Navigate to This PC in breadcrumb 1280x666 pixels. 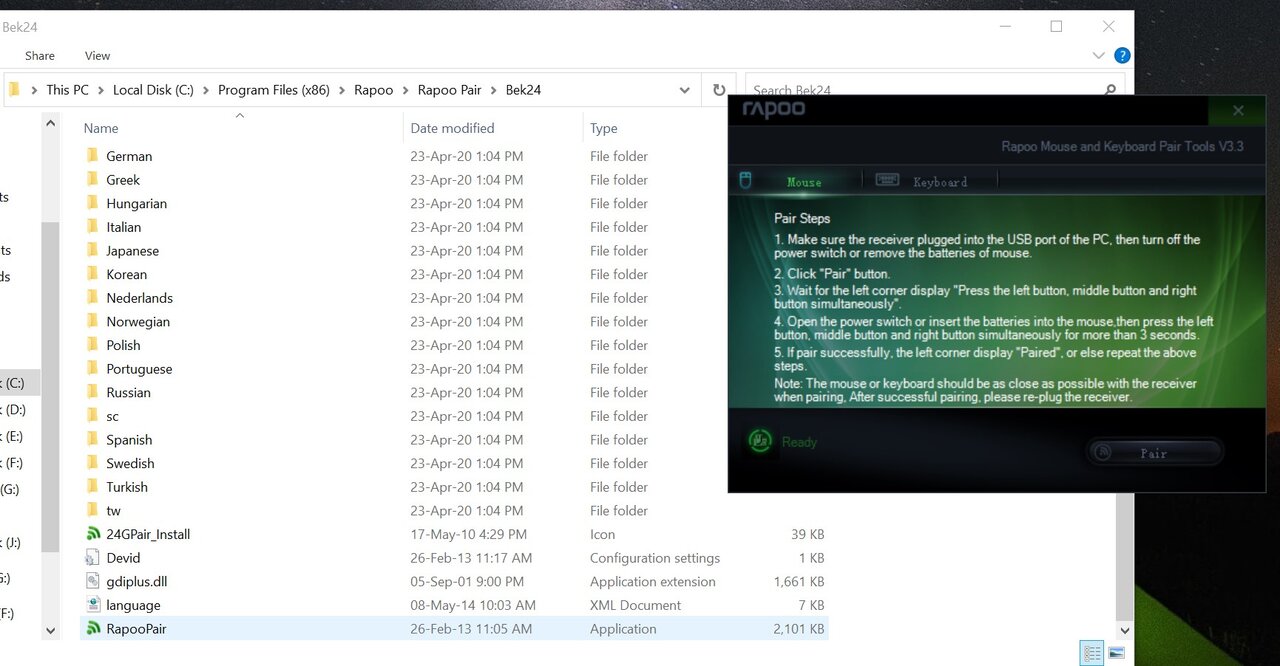pos(67,90)
